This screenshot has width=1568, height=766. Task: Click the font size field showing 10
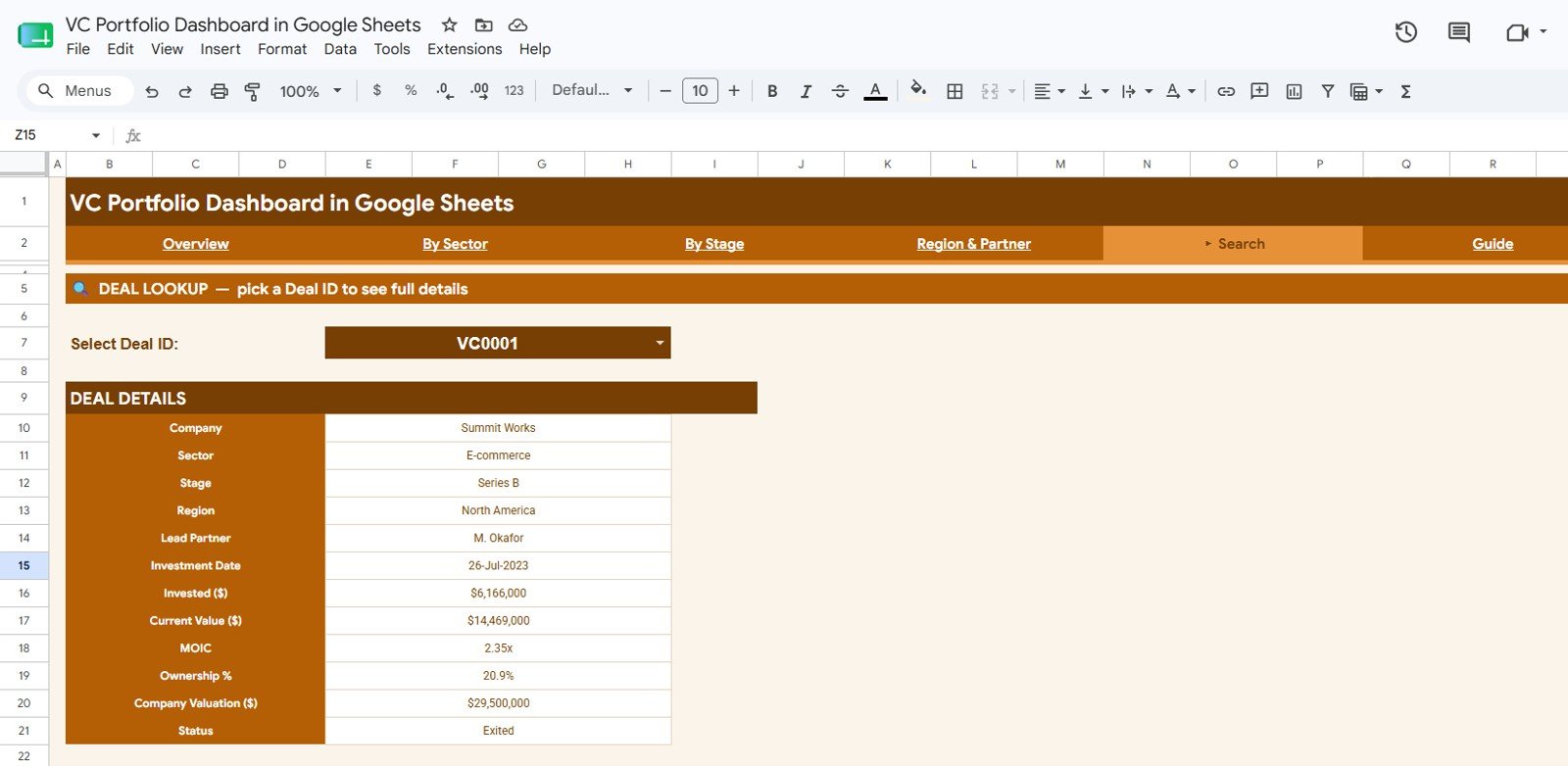(700, 91)
